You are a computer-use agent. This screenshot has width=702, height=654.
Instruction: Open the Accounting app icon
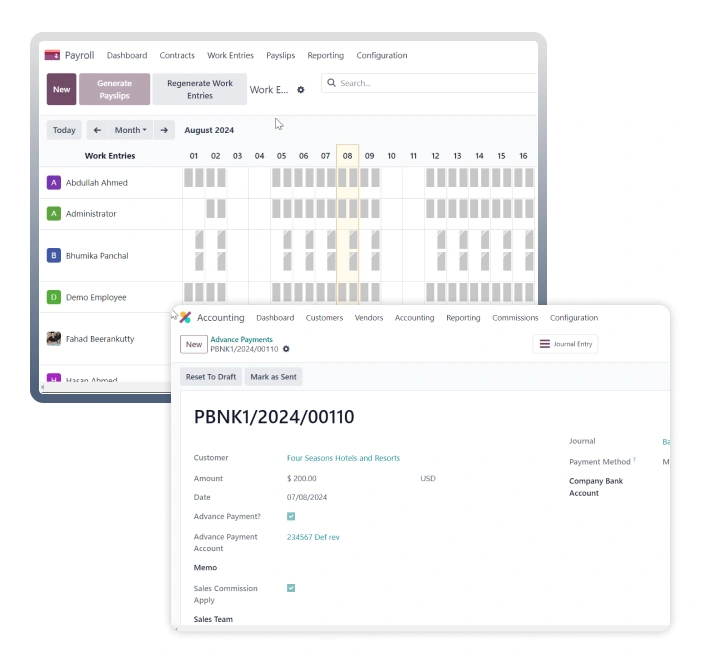click(x=185, y=317)
